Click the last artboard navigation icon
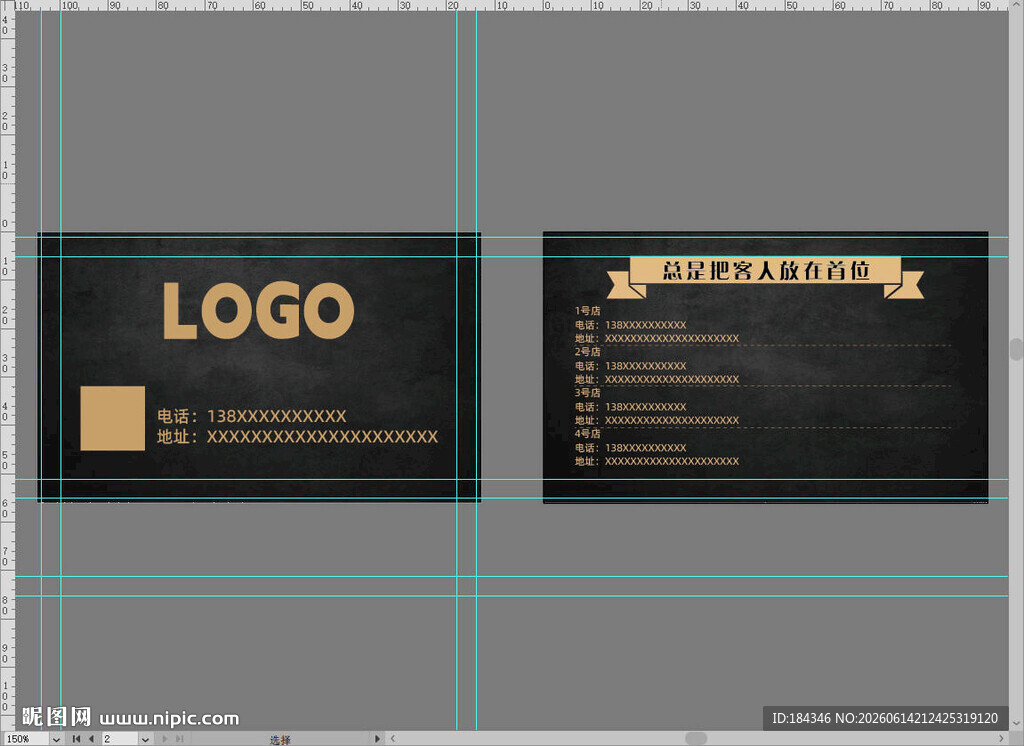The image size is (1024, 746). click(179, 739)
